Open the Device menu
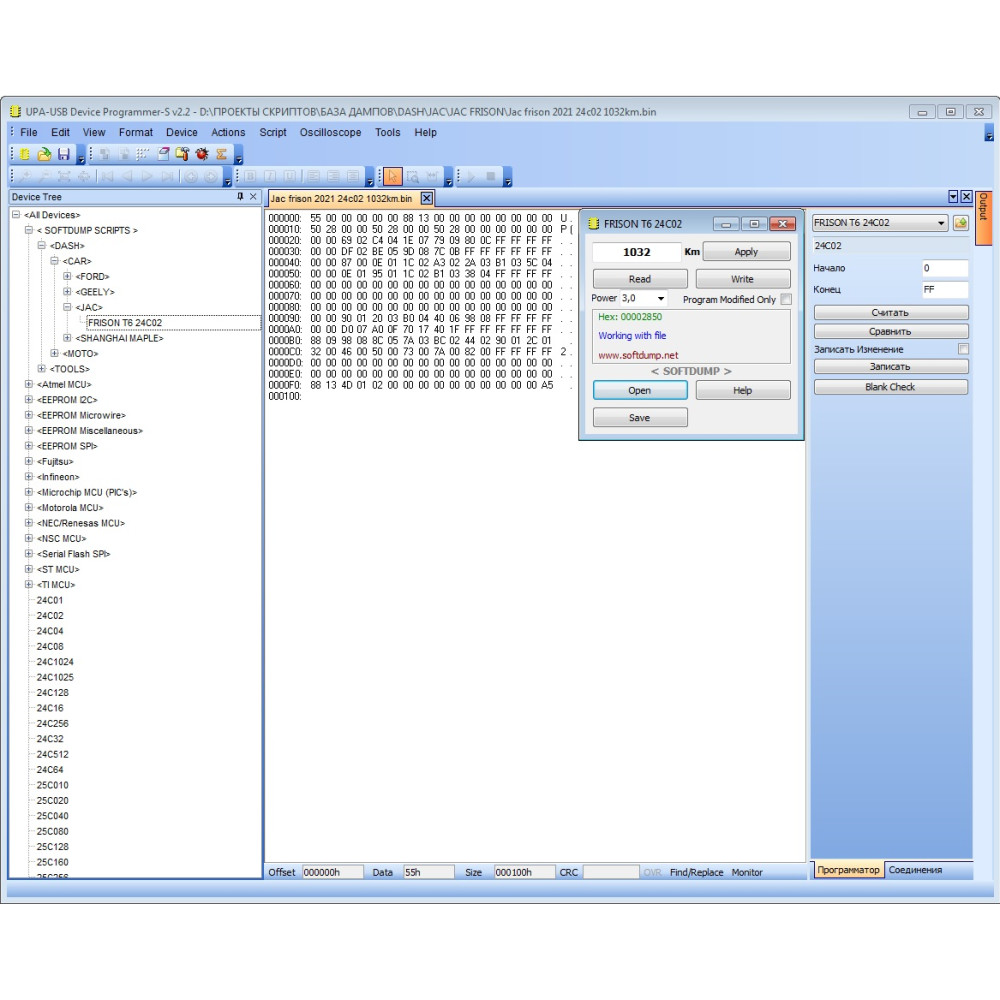Image resolution: width=1000 pixels, height=1000 pixels. 182,132
